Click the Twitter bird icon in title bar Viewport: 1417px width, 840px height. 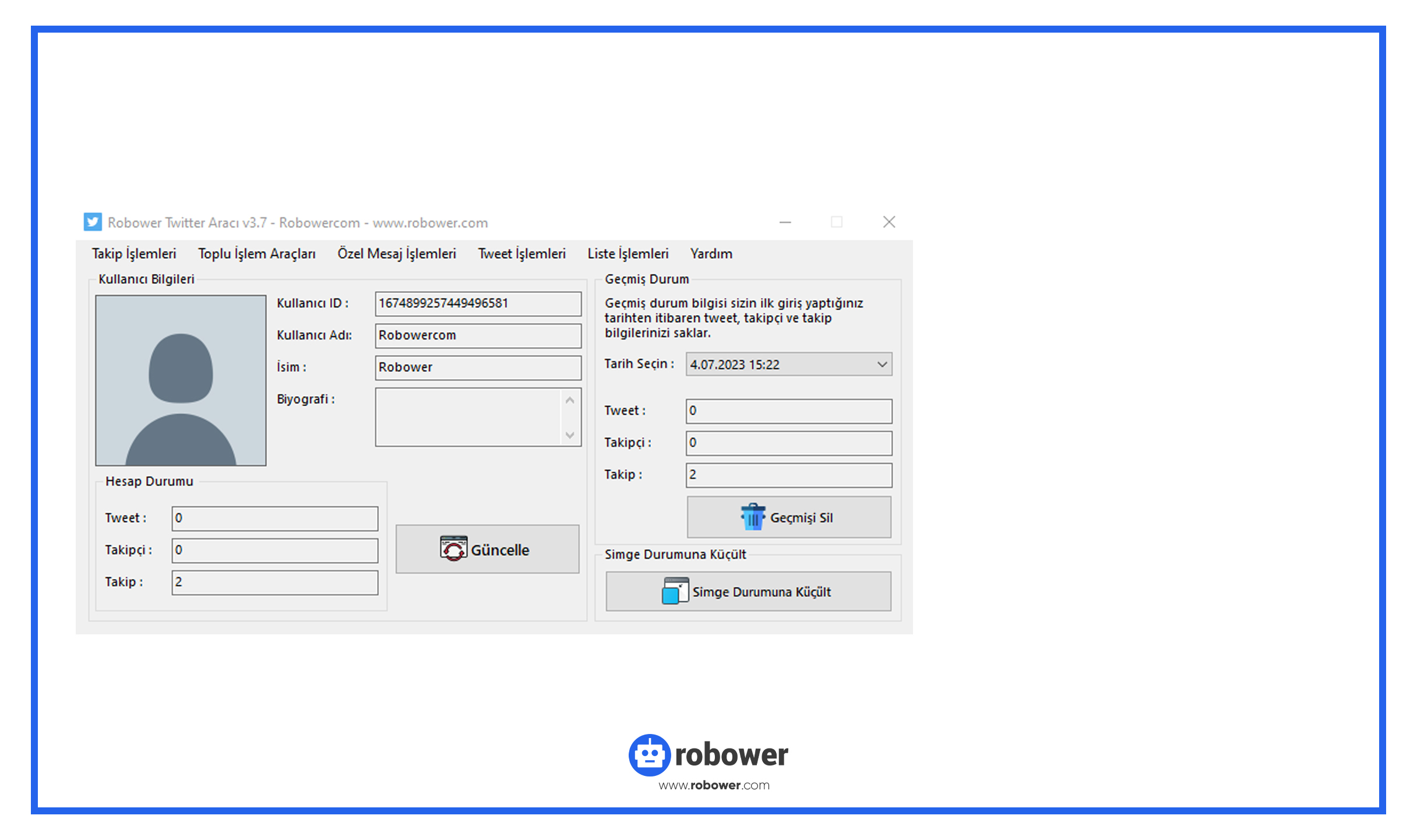(93, 222)
